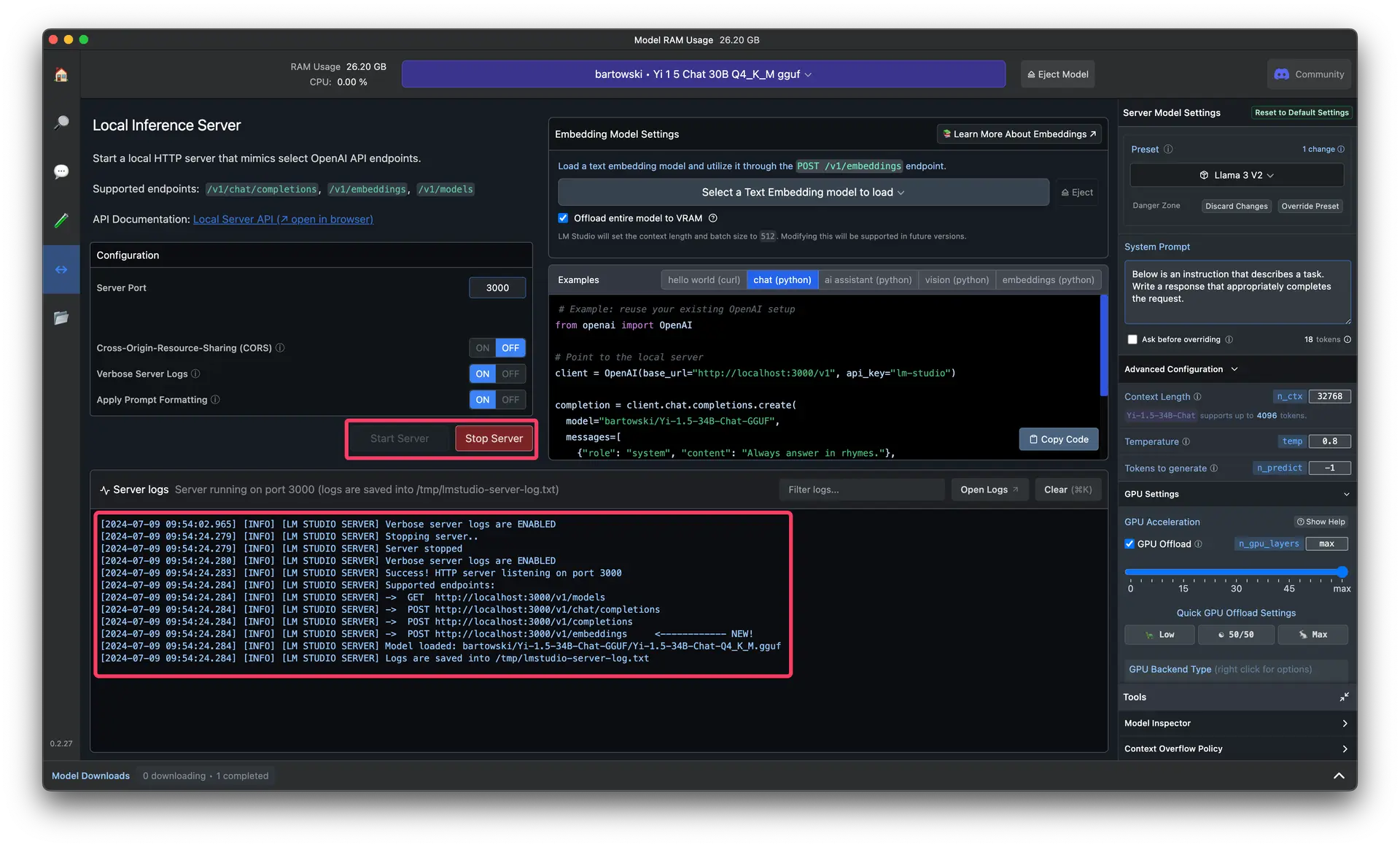The width and height of the screenshot is (1400, 847).
Task: Check Ask before overriding
Action: (x=1132, y=340)
